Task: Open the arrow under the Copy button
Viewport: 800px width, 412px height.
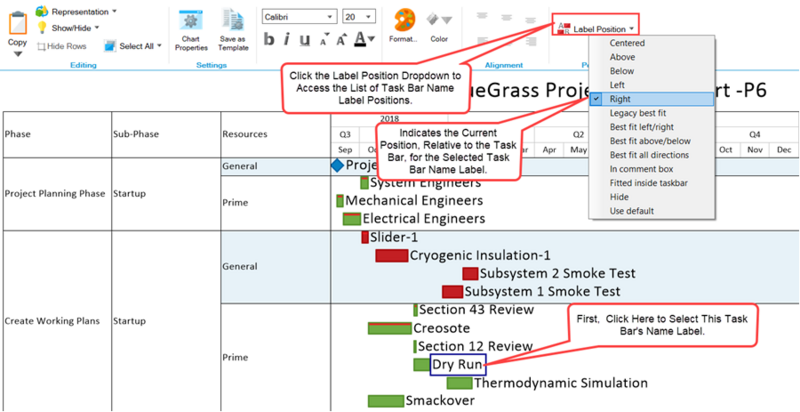Action: 17,54
